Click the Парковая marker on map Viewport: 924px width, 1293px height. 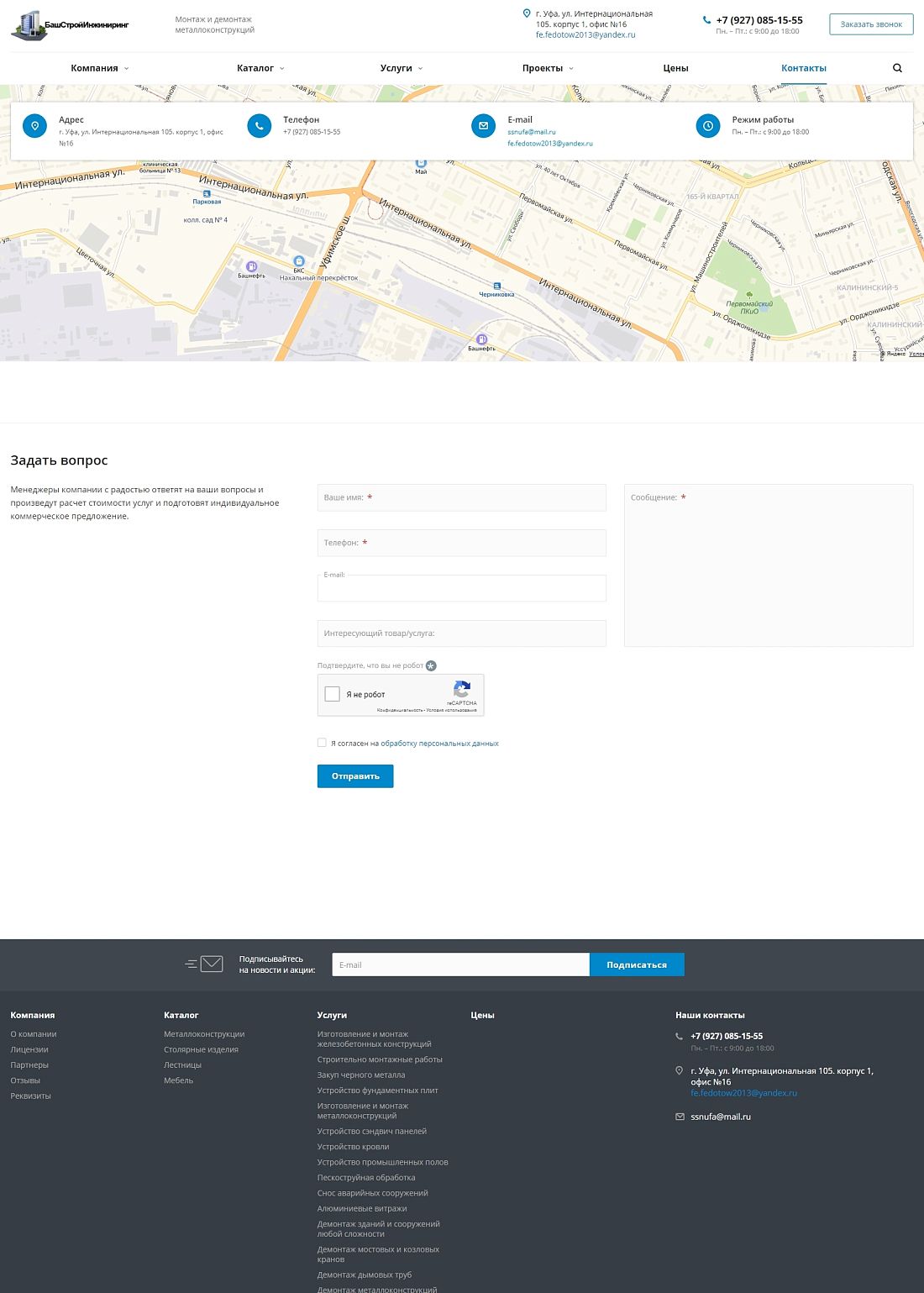pos(207,194)
